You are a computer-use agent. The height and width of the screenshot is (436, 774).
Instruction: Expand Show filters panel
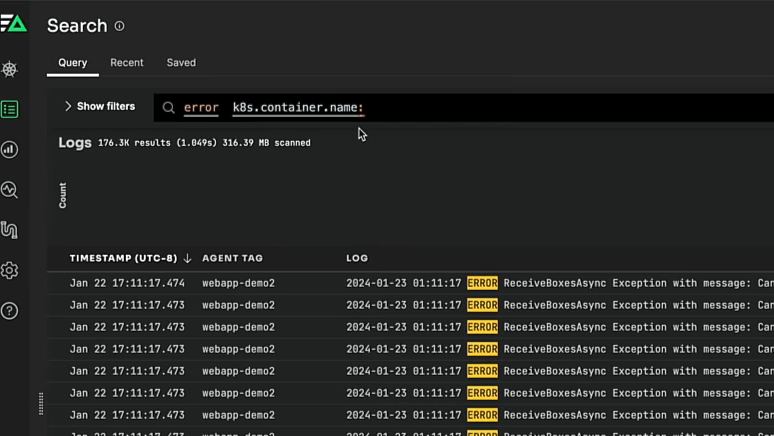(x=100, y=107)
